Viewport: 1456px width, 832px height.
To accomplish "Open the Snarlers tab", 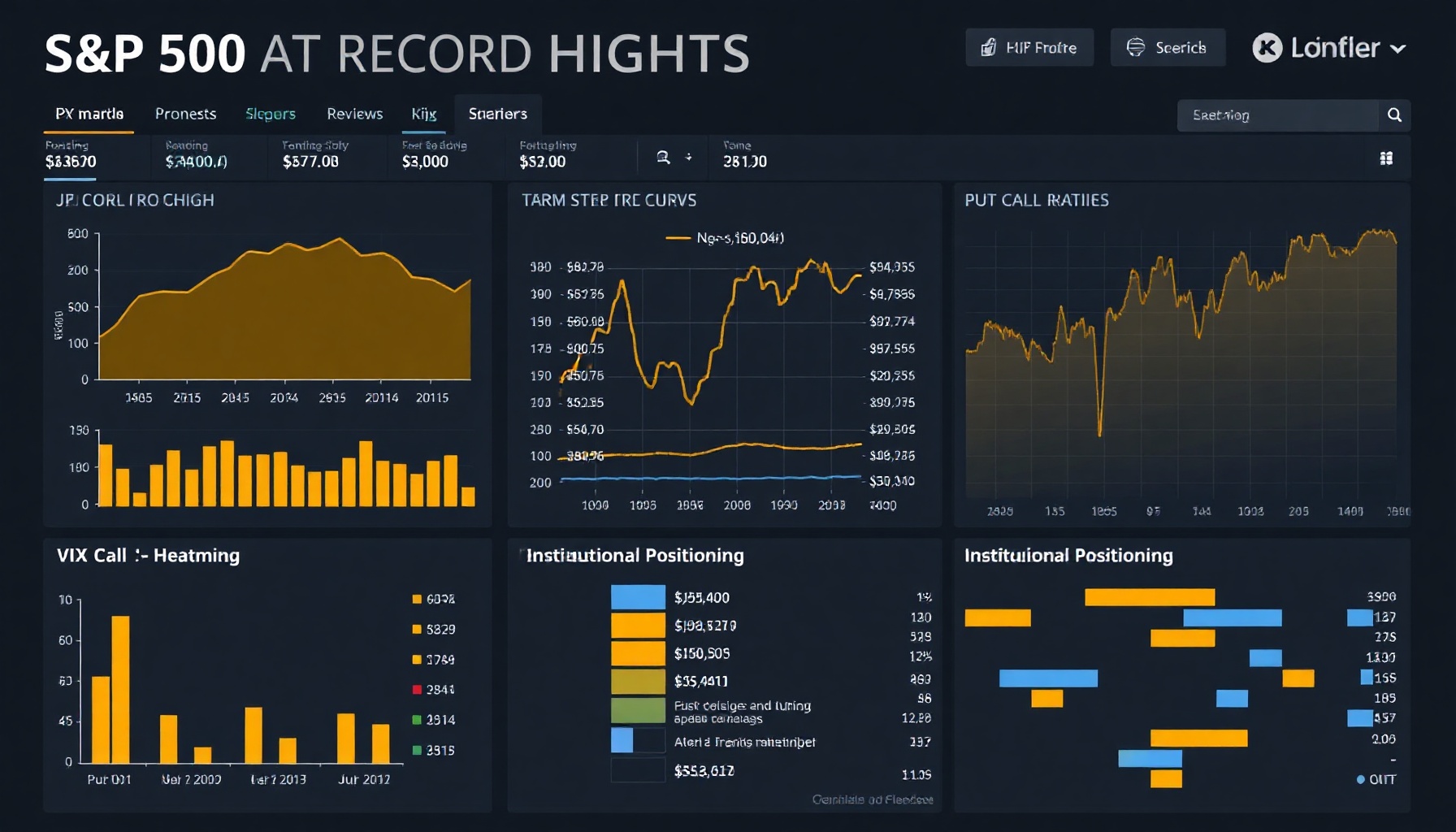I will point(497,114).
